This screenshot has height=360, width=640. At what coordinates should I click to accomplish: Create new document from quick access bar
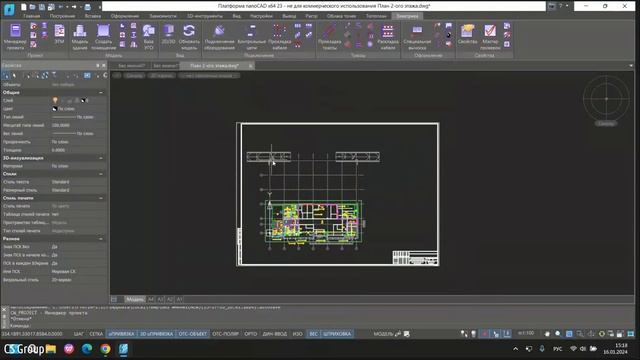(x=24, y=7)
